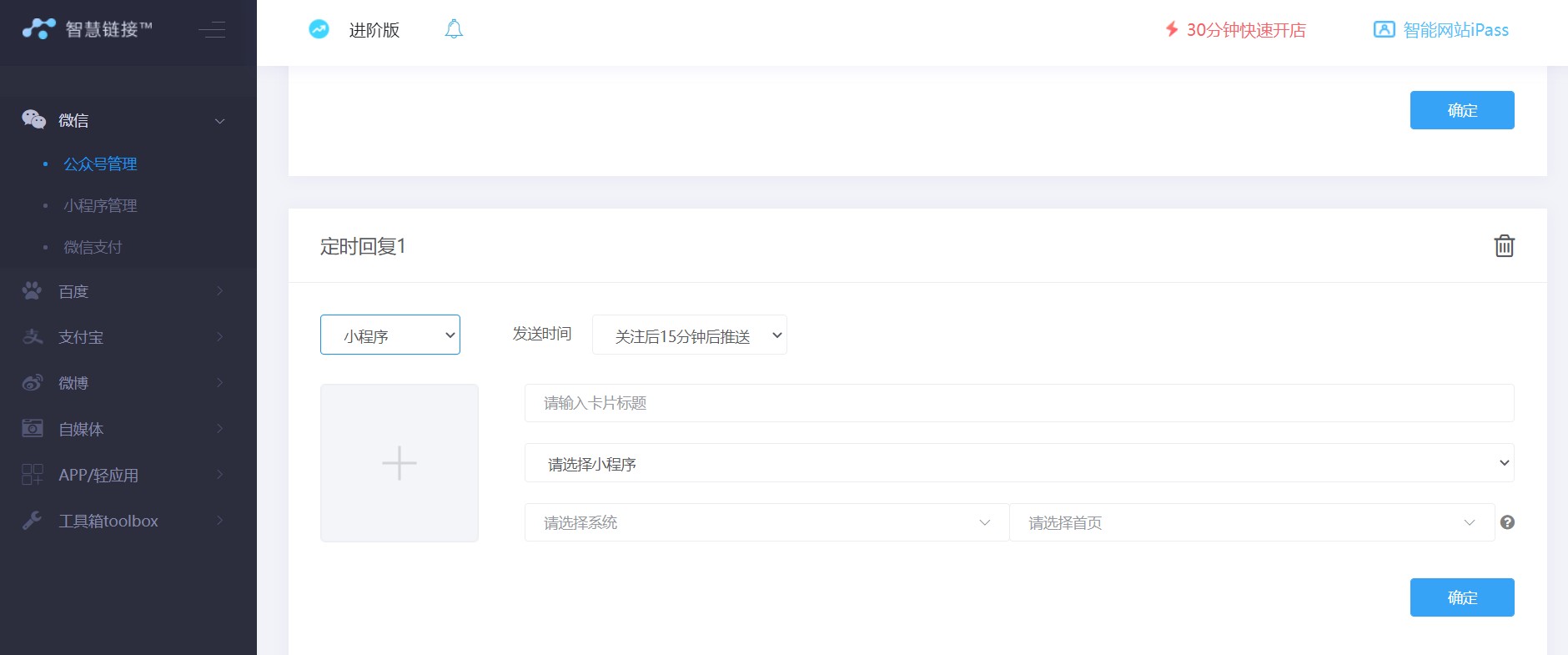This screenshot has height=655, width=1568.
Task: Click the 进阶版 label
Action: click(374, 30)
